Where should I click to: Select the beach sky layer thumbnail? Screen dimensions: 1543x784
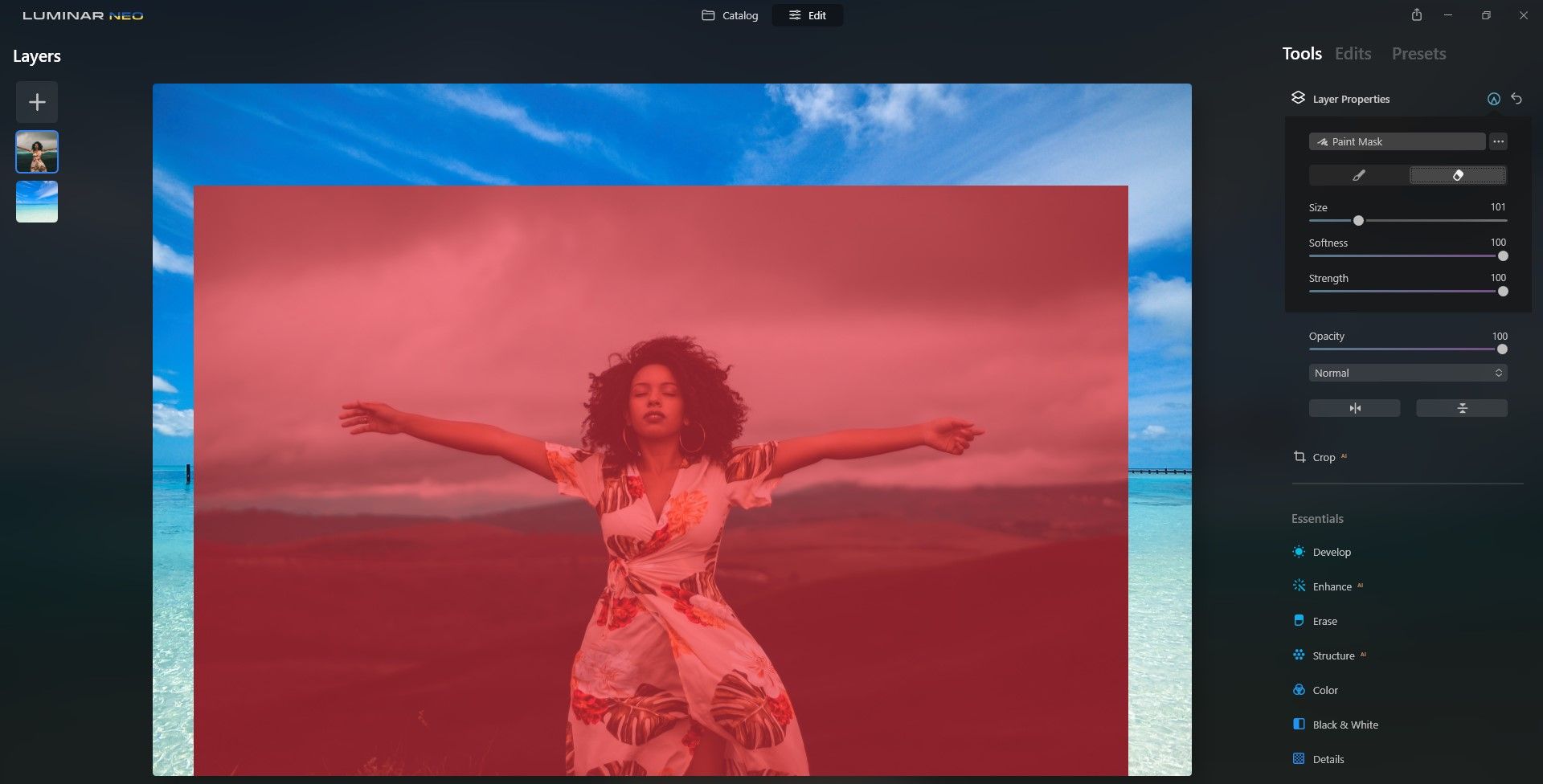(x=37, y=202)
